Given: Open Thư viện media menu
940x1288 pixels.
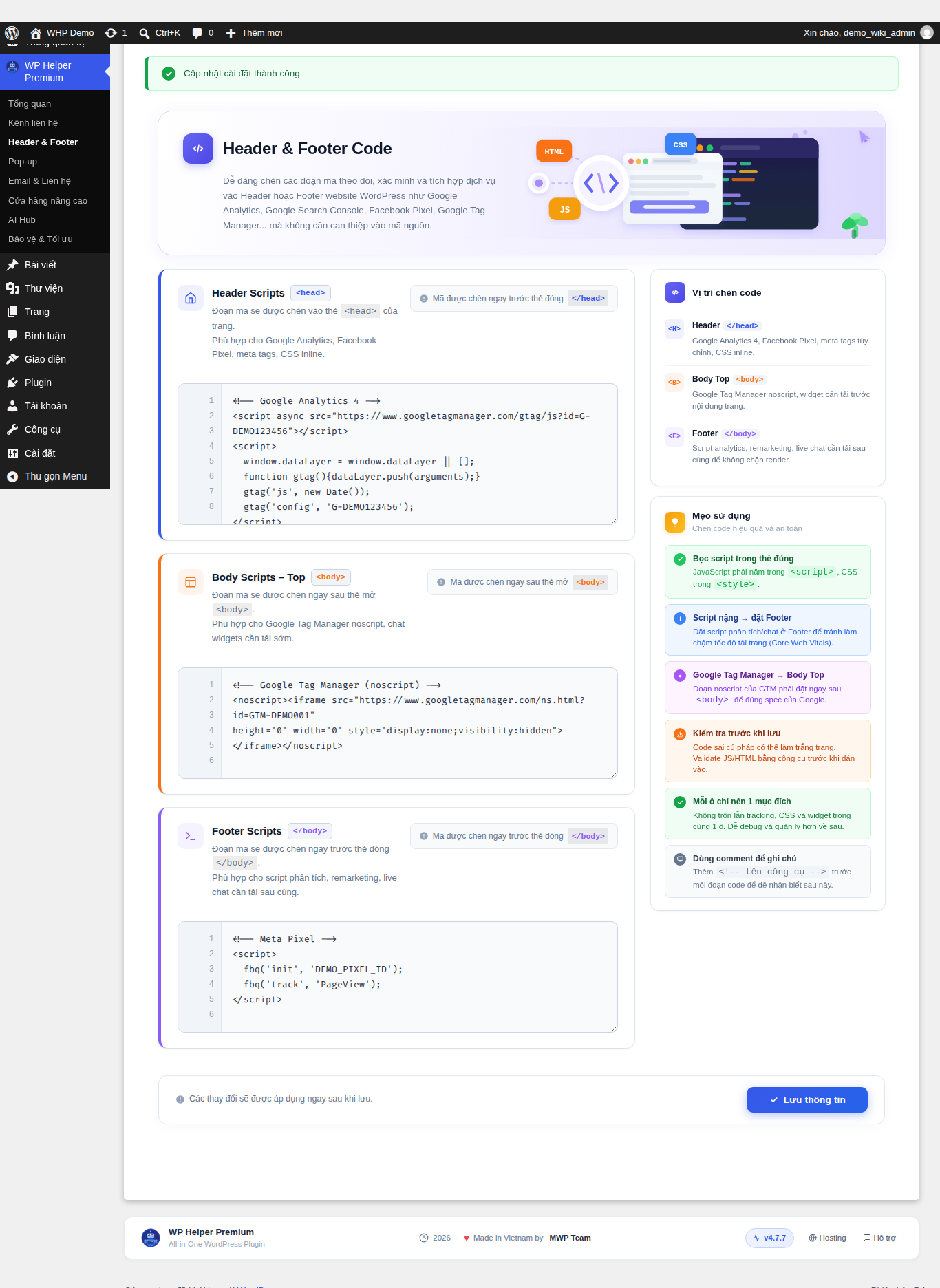Looking at the screenshot, I should click(55, 288).
